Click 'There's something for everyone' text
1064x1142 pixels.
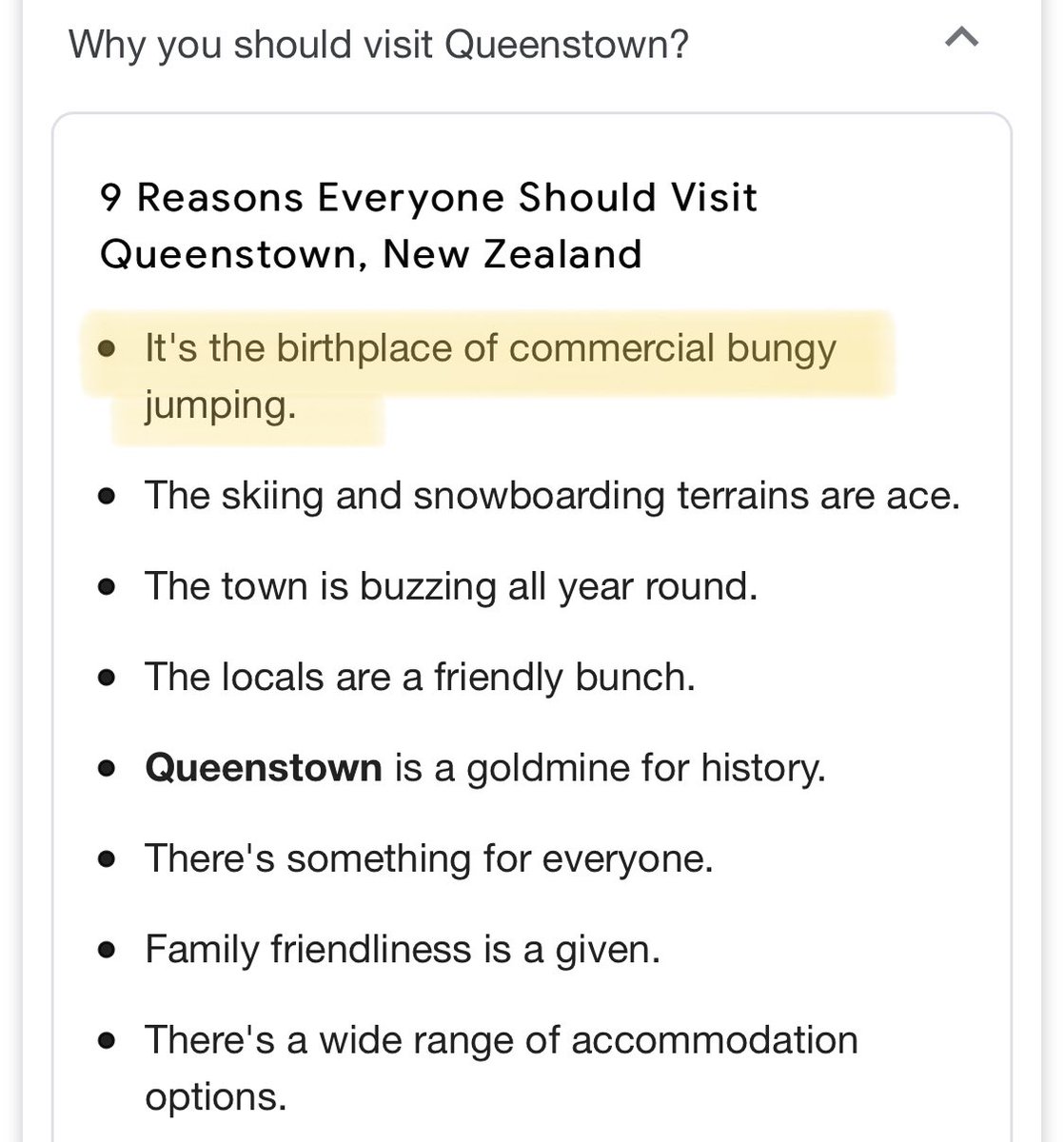[428, 858]
